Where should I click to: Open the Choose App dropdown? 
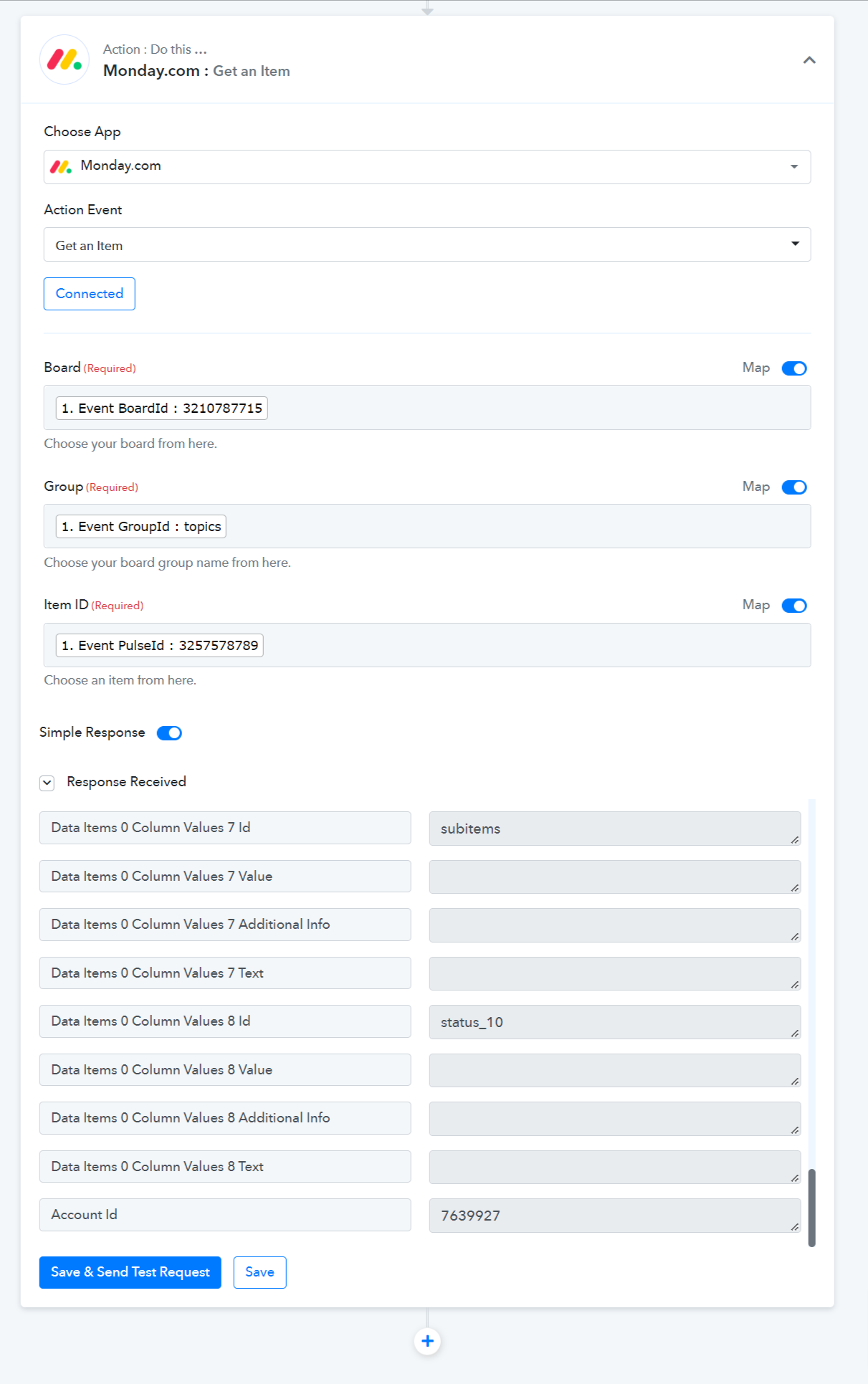[x=427, y=167]
